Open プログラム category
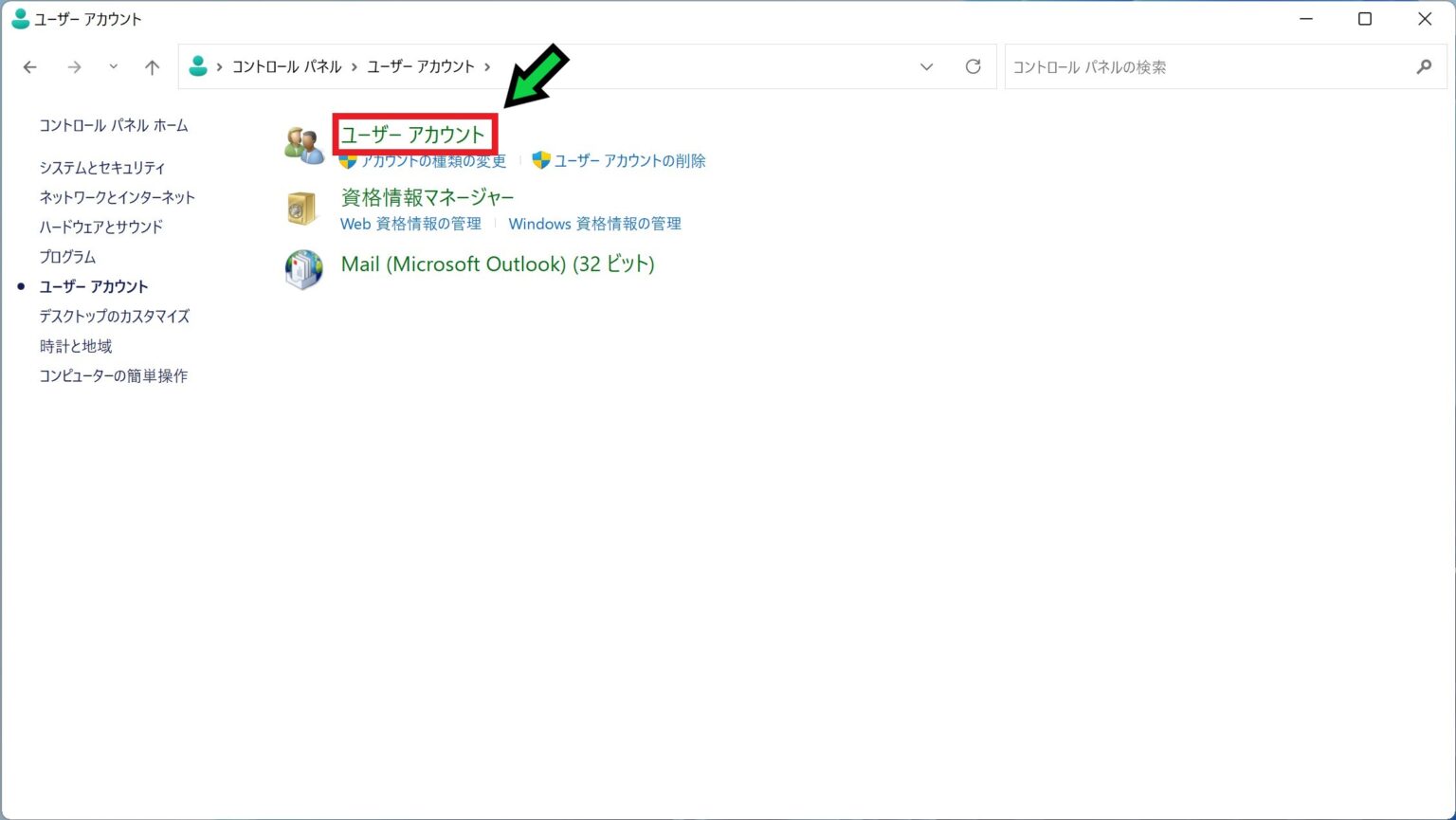 coord(67,257)
